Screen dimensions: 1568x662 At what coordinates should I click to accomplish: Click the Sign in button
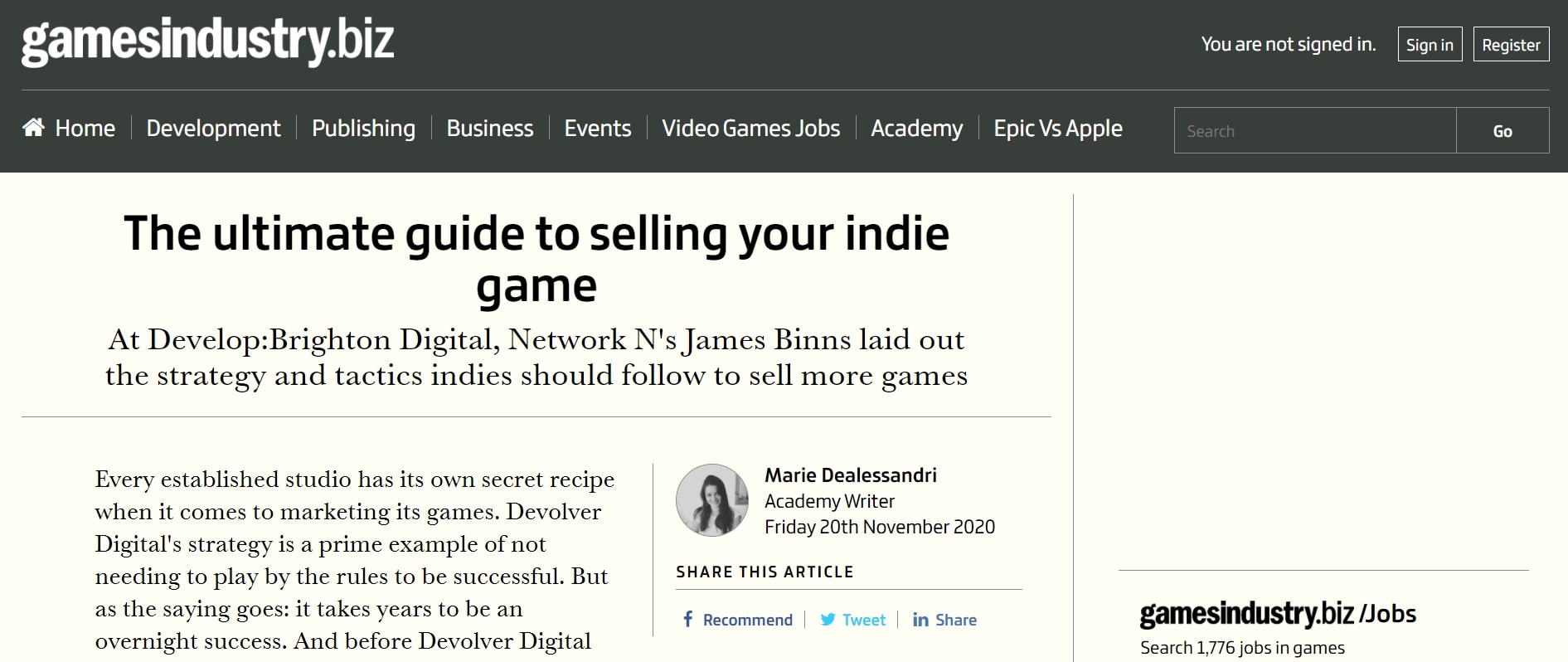tap(1430, 45)
